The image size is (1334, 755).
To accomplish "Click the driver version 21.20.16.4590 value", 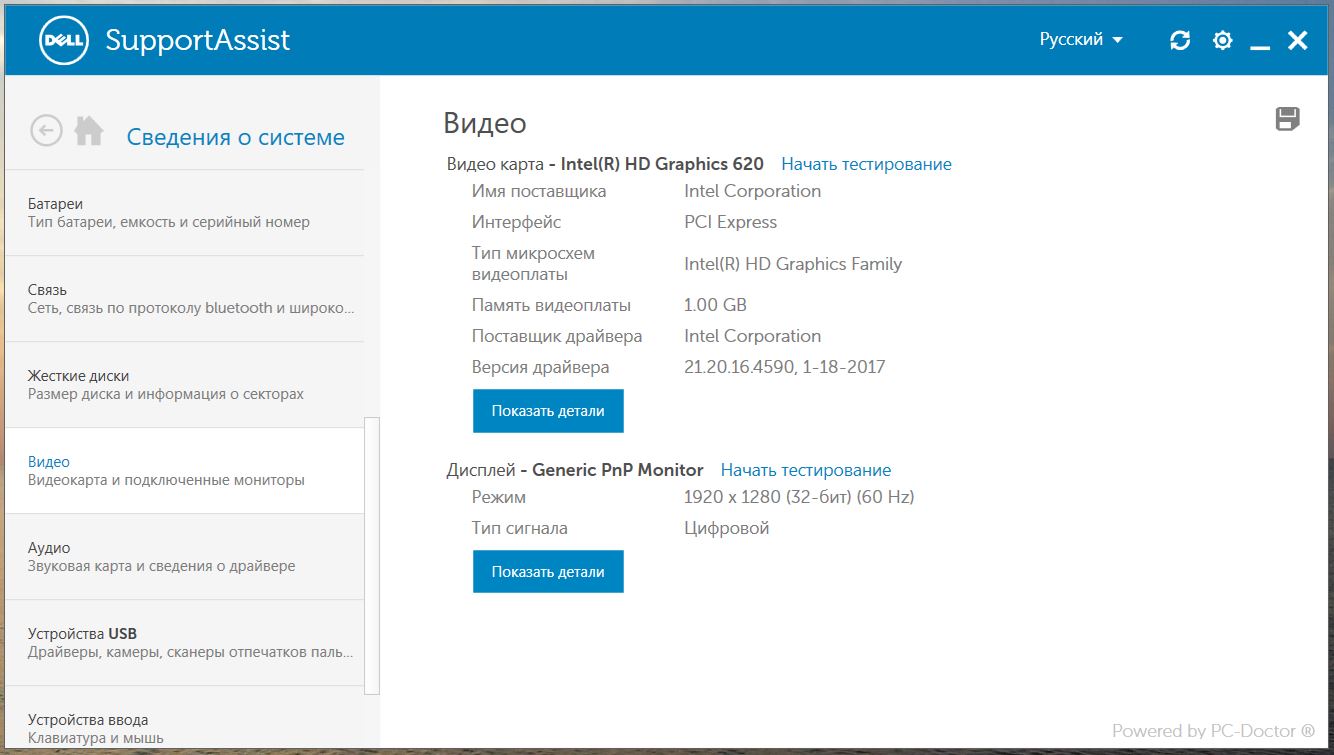I will [x=784, y=367].
